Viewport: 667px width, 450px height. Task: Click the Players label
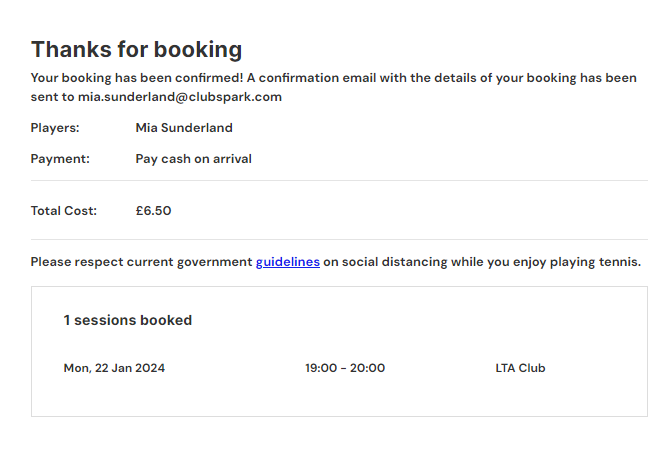[55, 128]
